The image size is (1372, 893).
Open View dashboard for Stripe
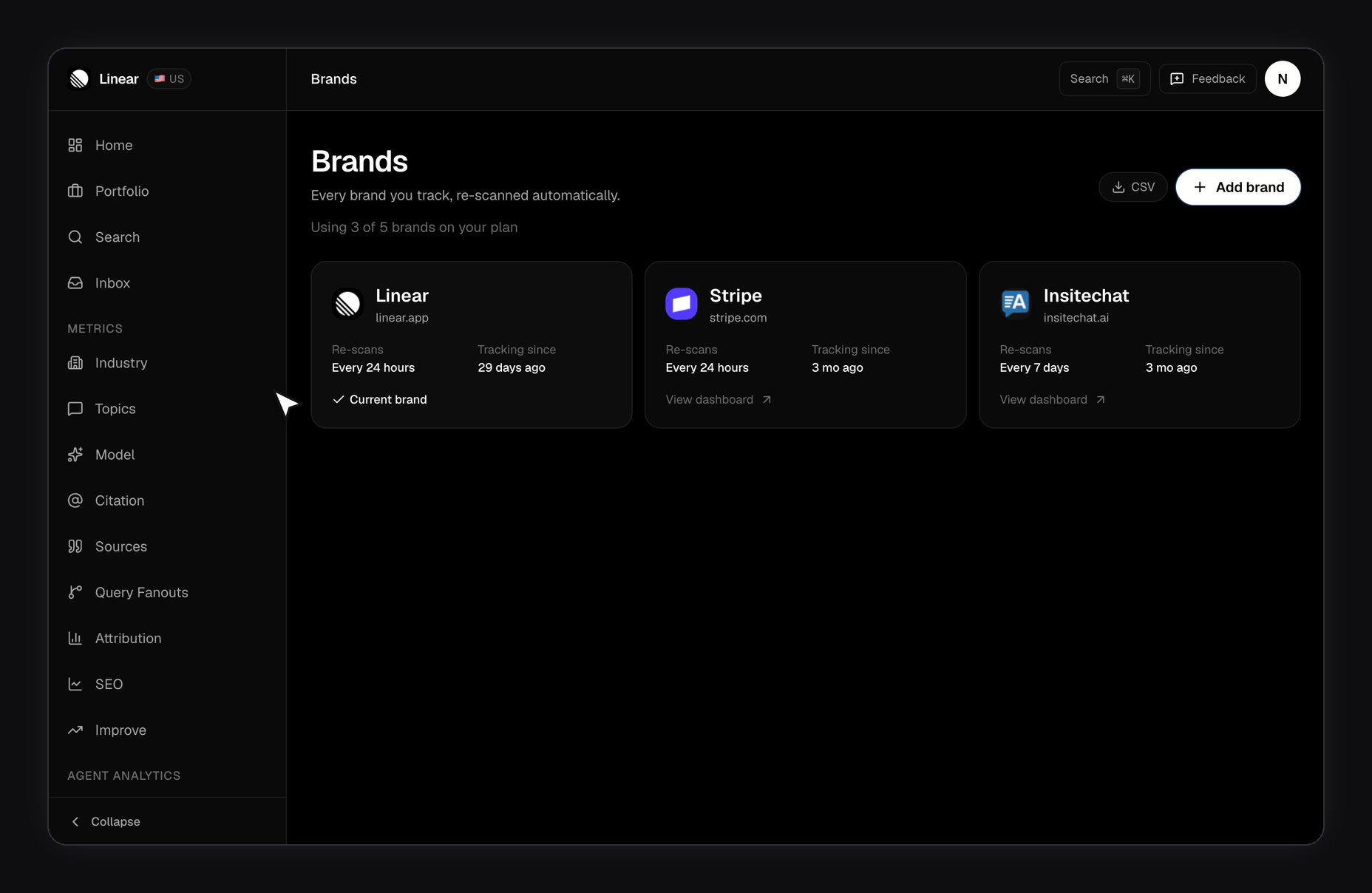(719, 399)
